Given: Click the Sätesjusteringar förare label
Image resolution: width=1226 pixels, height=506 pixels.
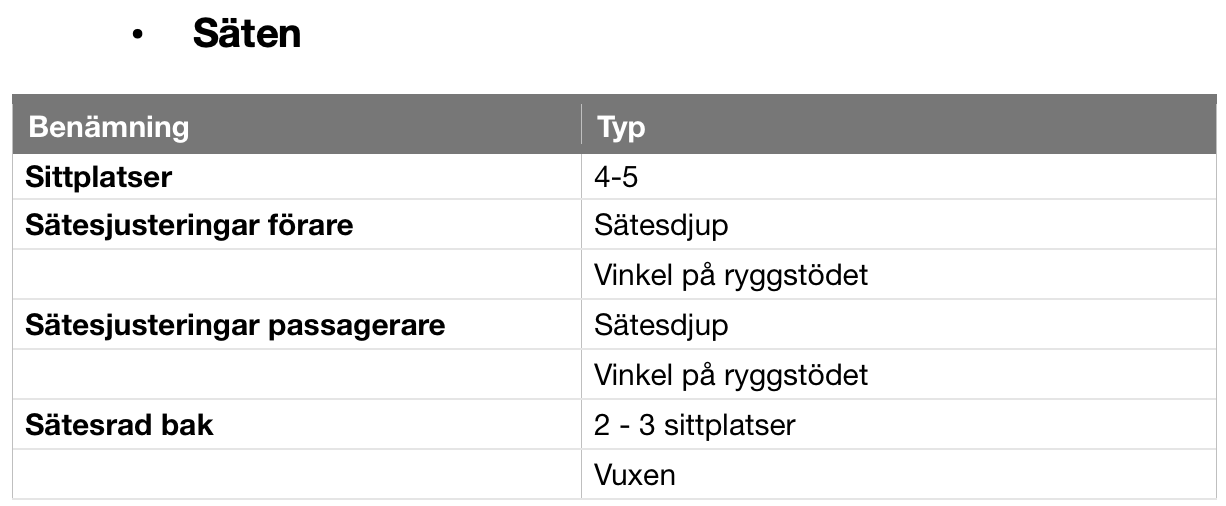Looking at the screenshot, I should 189,225.
